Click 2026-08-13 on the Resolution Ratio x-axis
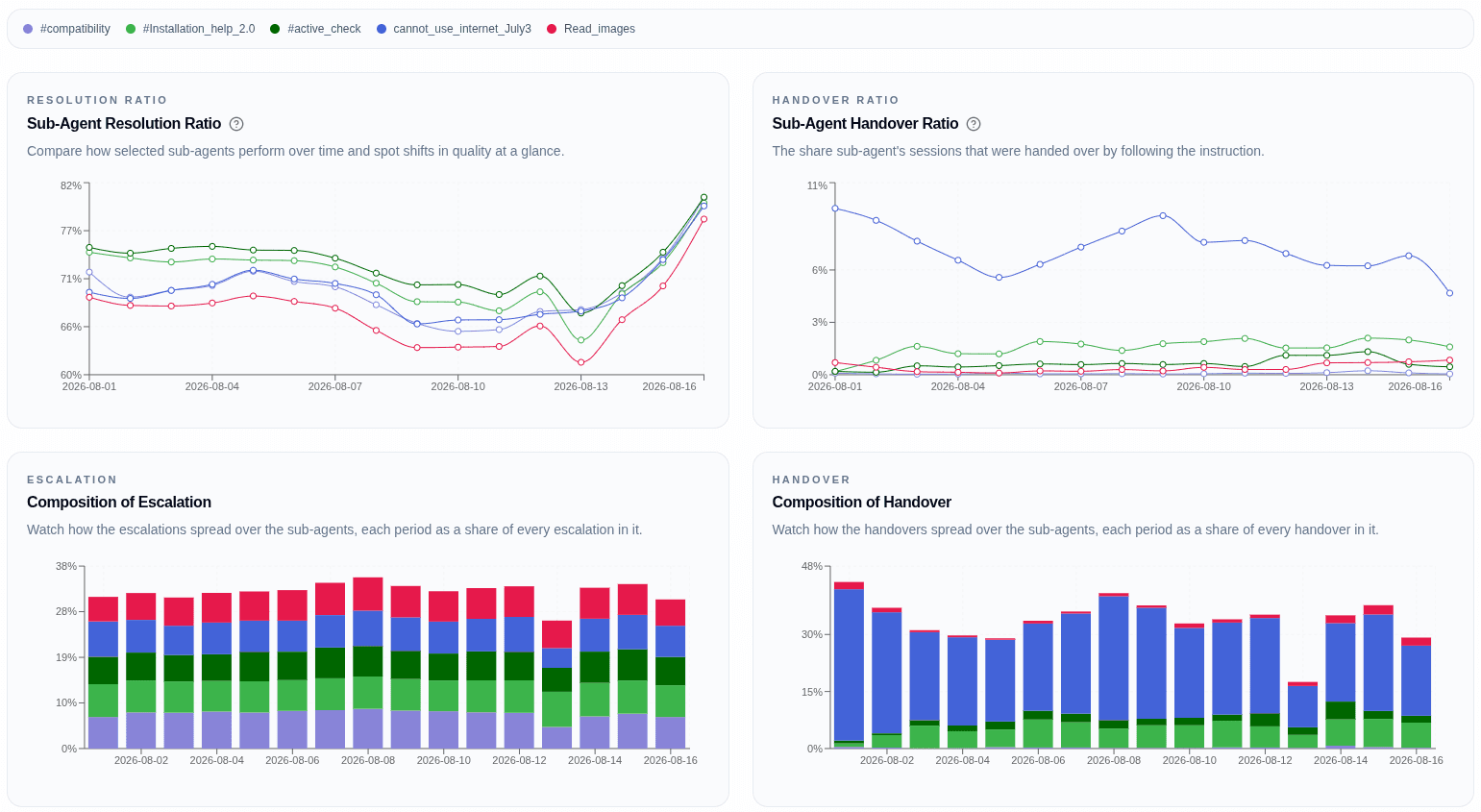The image size is (1481, 812). click(x=580, y=386)
